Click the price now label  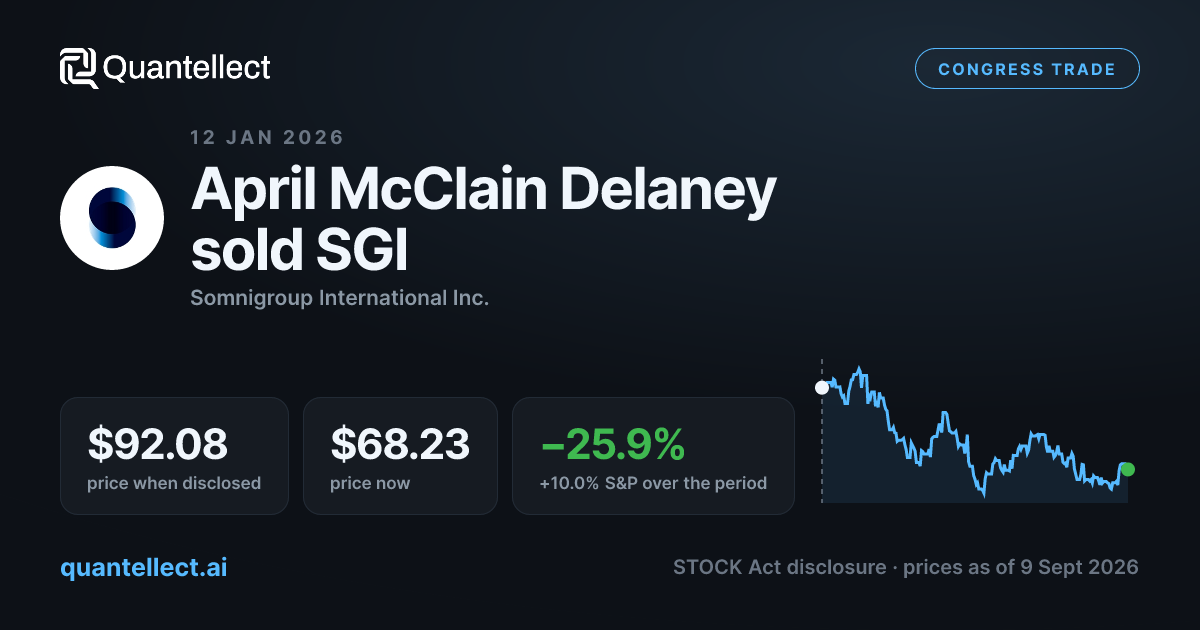click(x=370, y=483)
